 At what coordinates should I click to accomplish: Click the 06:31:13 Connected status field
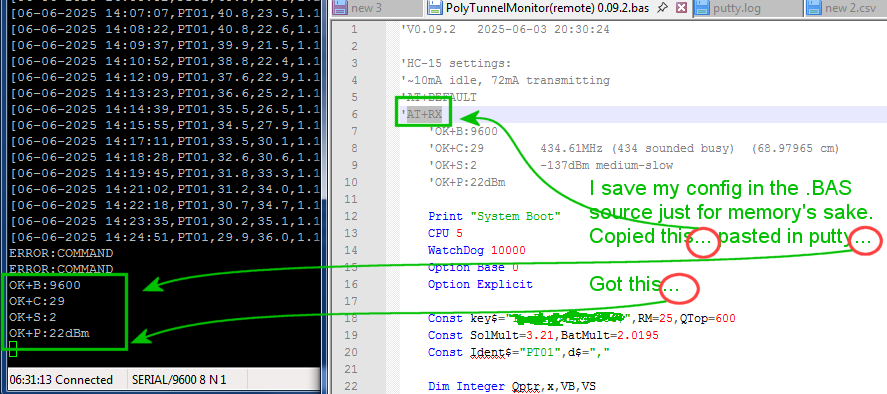(61, 380)
